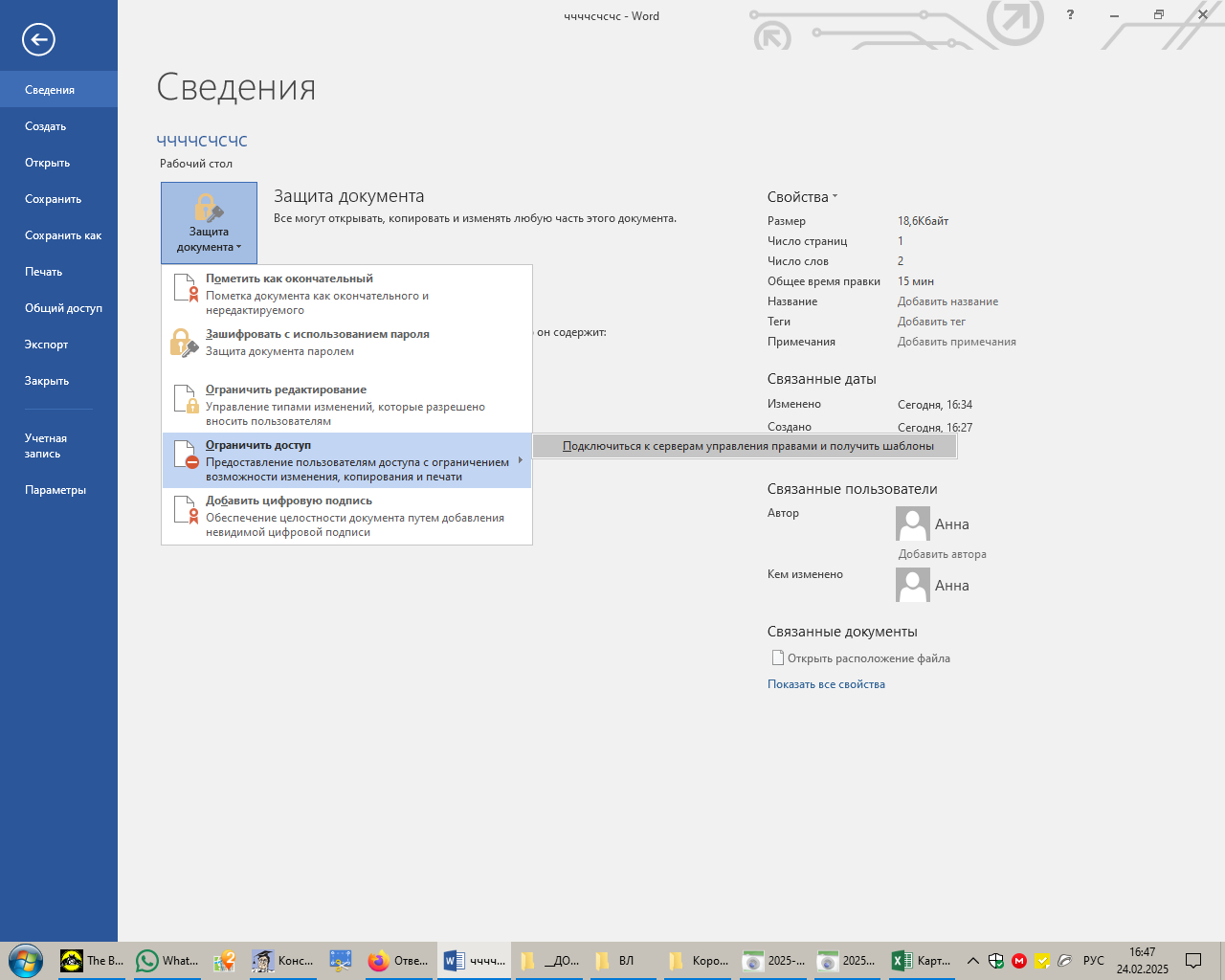The width and height of the screenshot is (1225, 980).
Task: Expand the Свойства dropdown header
Action: (x=802, y=196)
